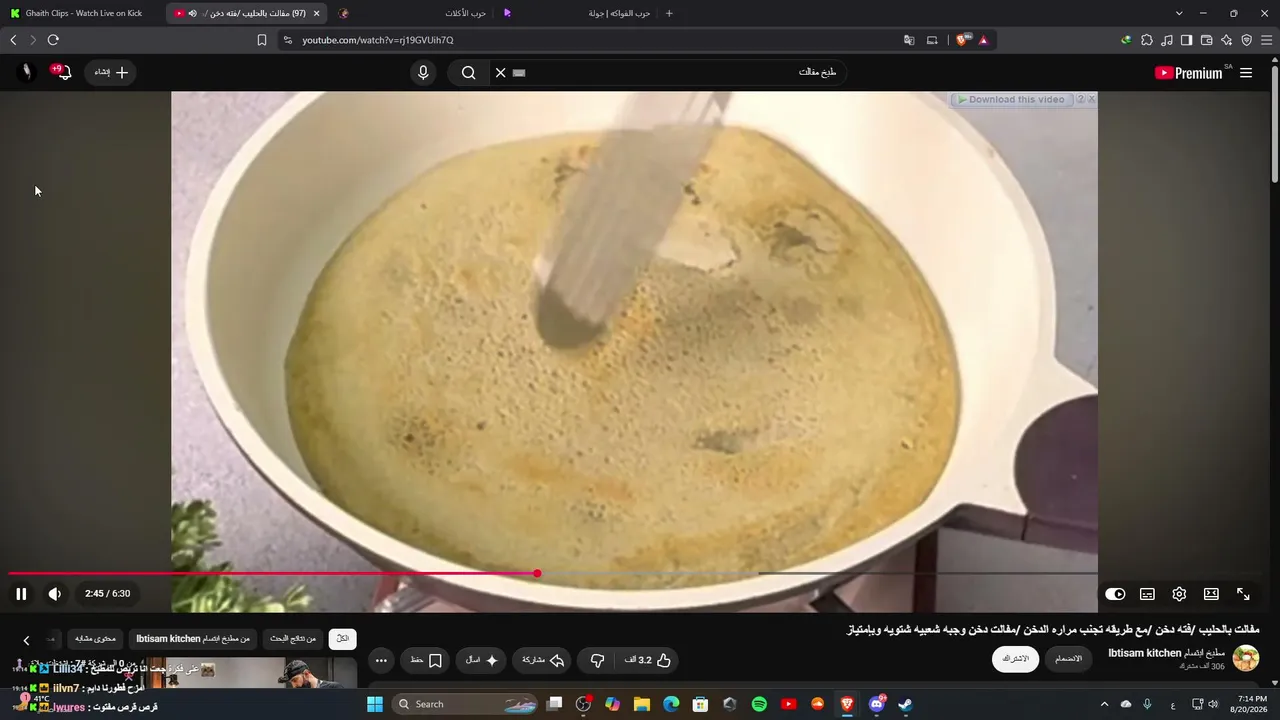The width and height of the screenshot is (1280, 720).
Task: Open the Ask AI sparkle button
Action: tap(482, 660)
